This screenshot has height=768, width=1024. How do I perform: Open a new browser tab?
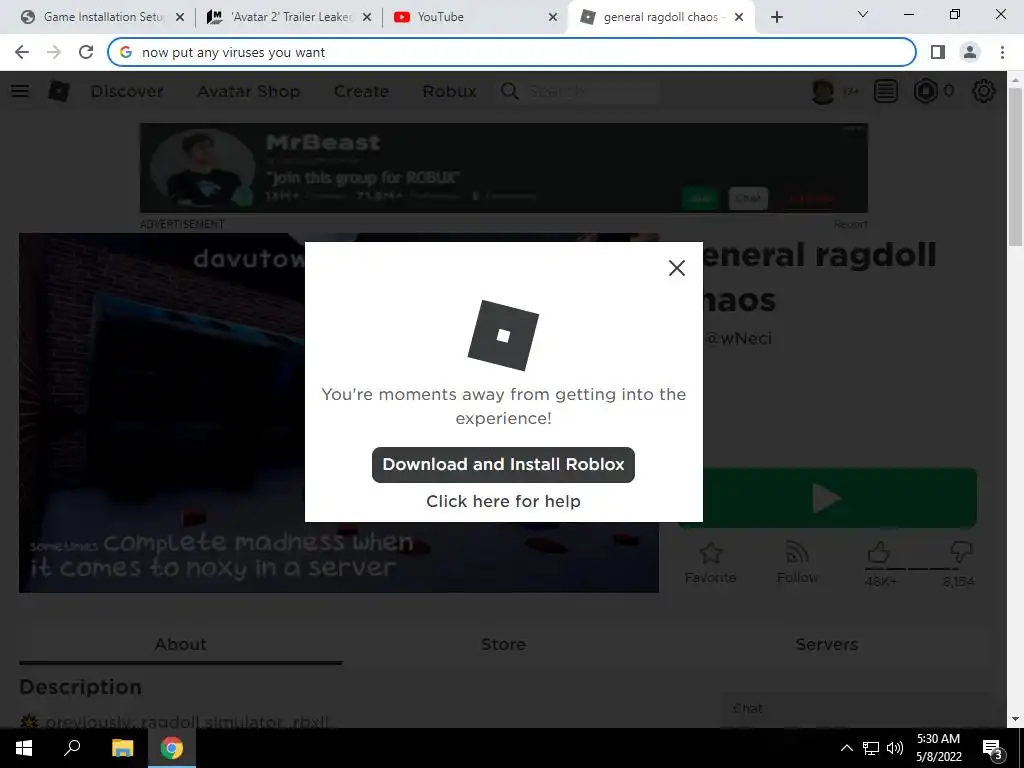click(x=776, y=17)
